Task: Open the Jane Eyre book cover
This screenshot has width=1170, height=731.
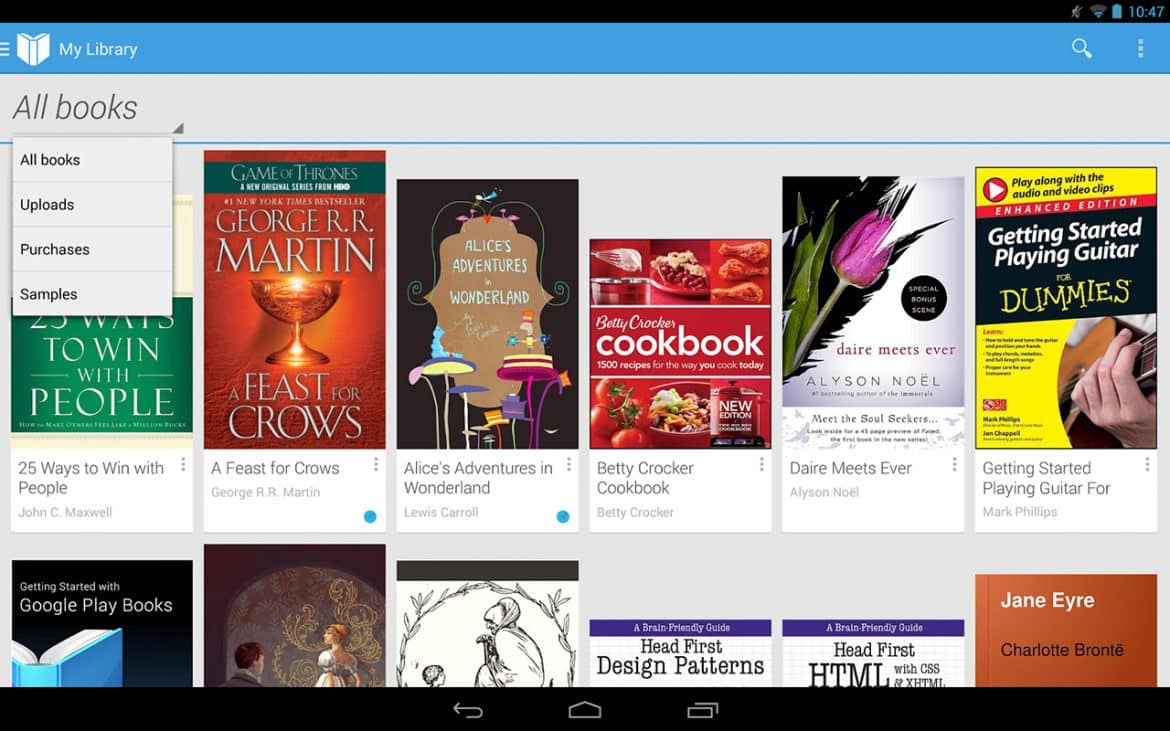Action: pyautogui.click(x=1065, y=630)
